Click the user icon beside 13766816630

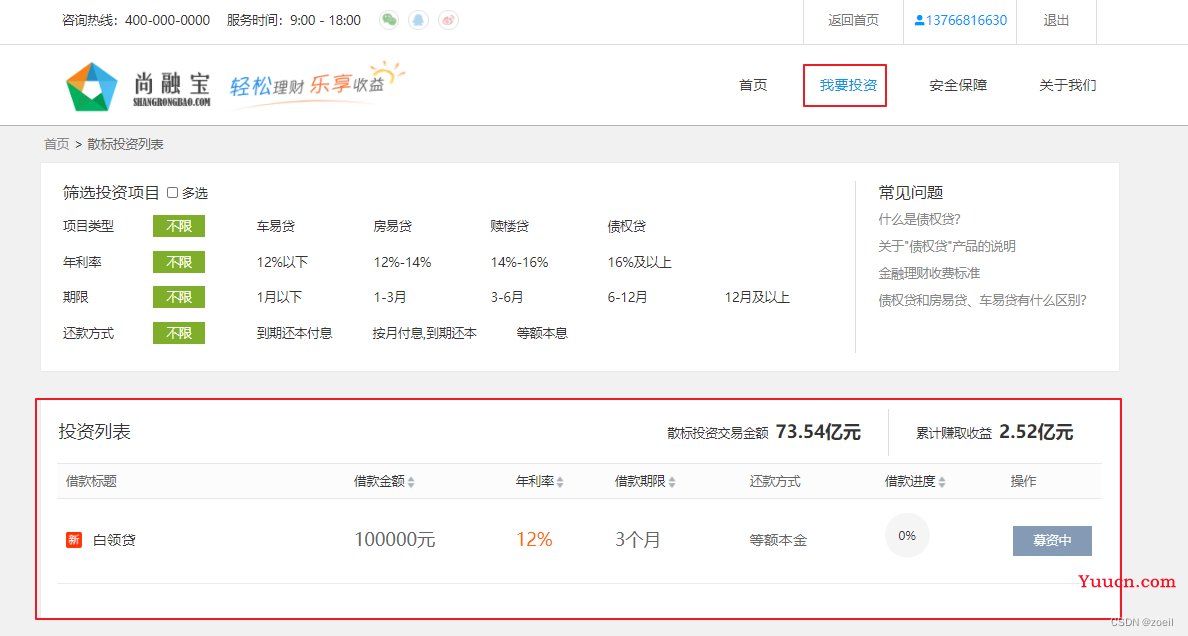tap(919, 20)
